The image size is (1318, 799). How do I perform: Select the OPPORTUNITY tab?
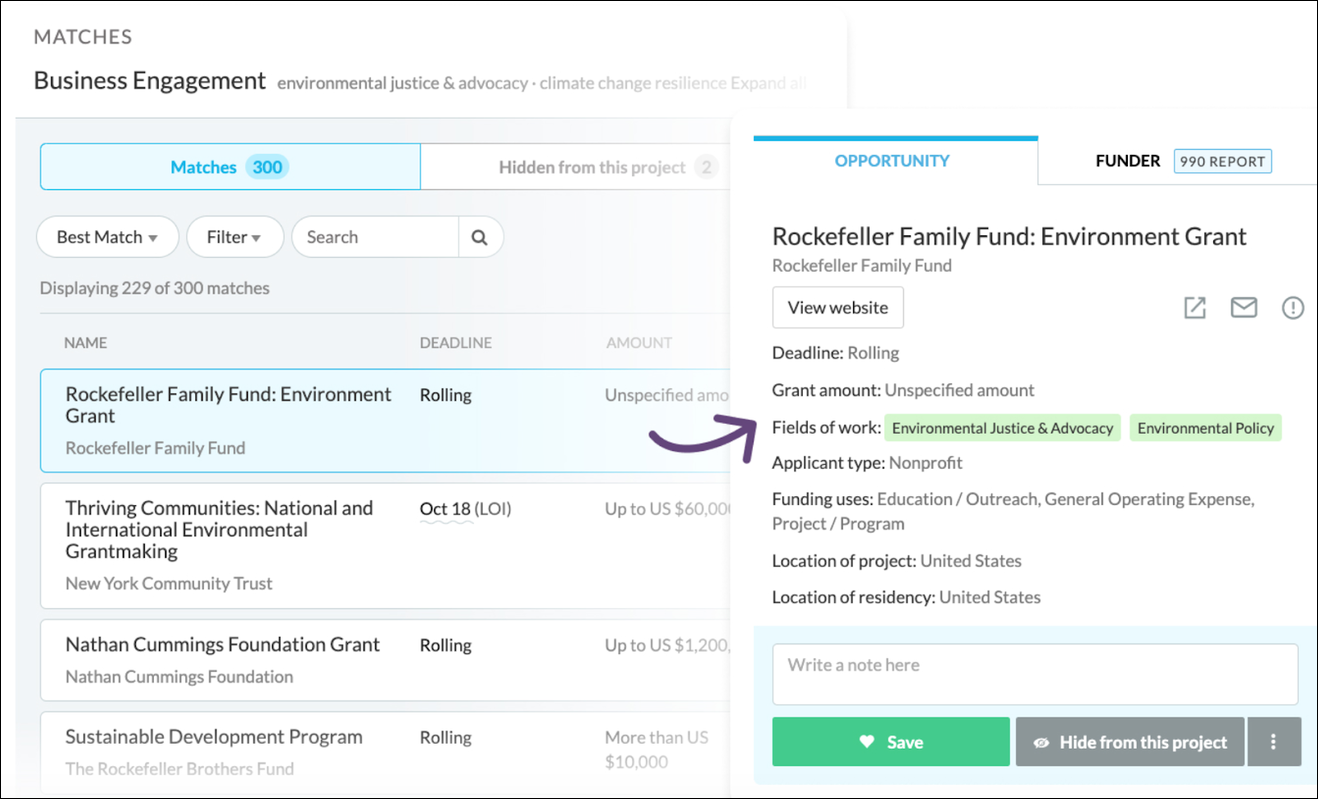click(894, 160)
